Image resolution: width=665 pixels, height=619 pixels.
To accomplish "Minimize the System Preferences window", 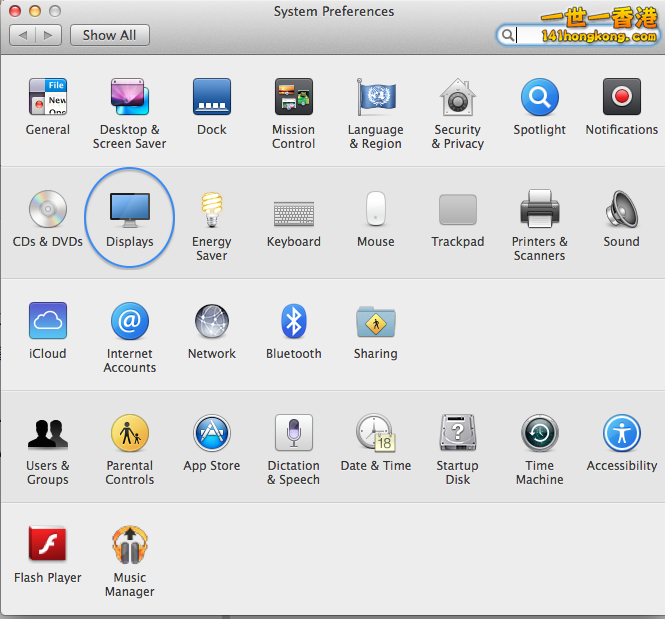I will pyautogui.click(x=35, y=11).
